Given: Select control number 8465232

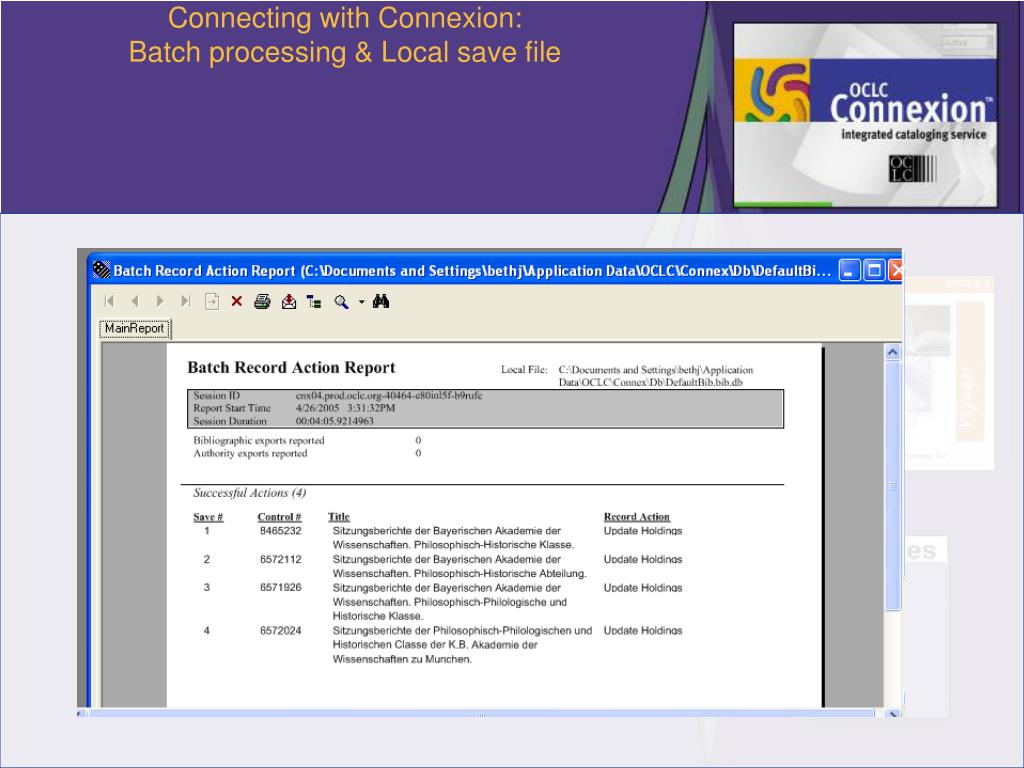Looking at the screenshot, I should tap(281, 531).
